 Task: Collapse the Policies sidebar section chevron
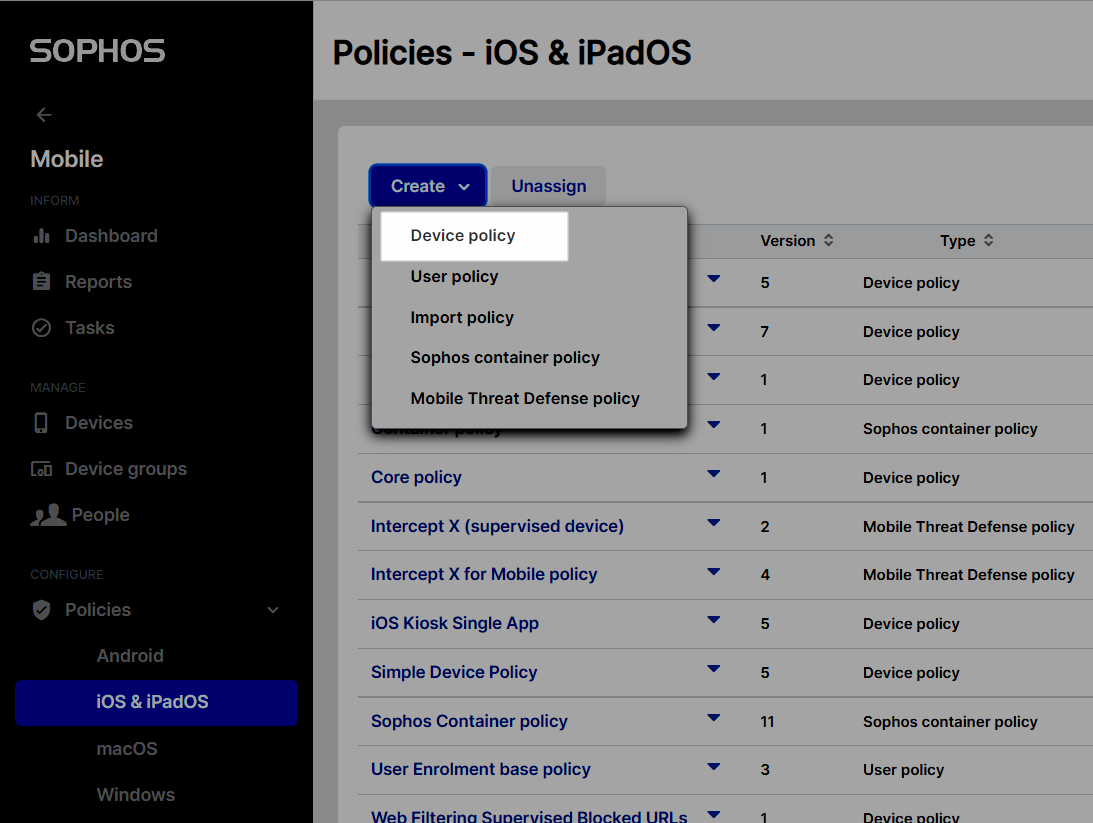[x=273, y=610]
